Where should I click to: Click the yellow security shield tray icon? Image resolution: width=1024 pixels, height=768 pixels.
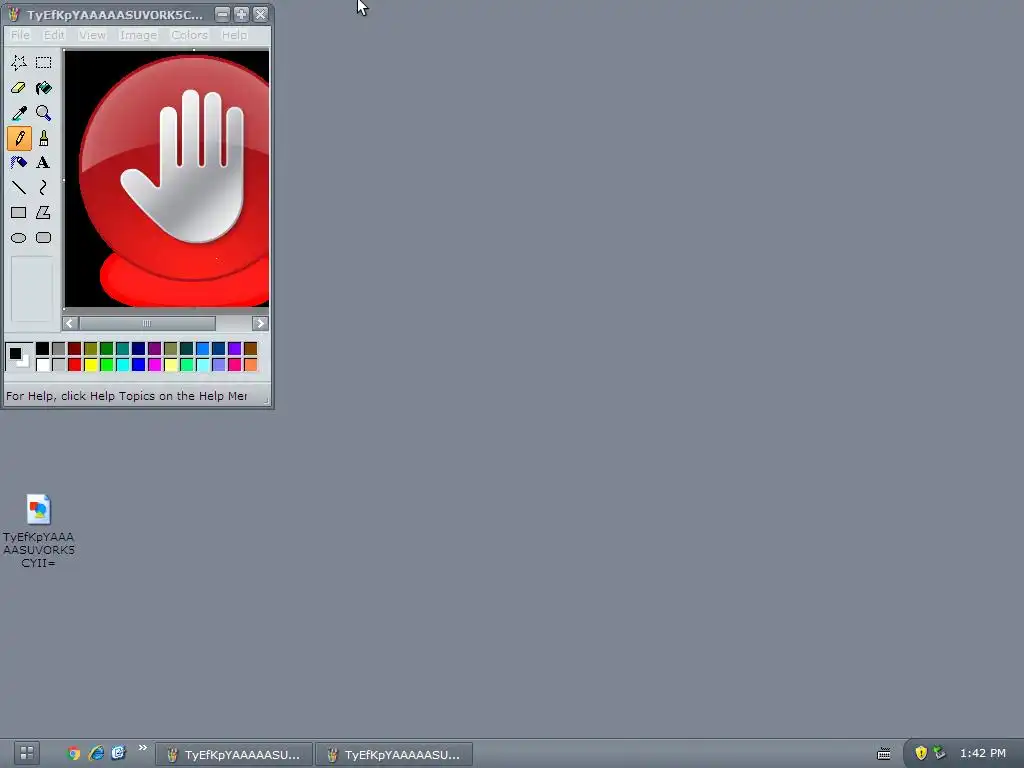tap(921, 753)
